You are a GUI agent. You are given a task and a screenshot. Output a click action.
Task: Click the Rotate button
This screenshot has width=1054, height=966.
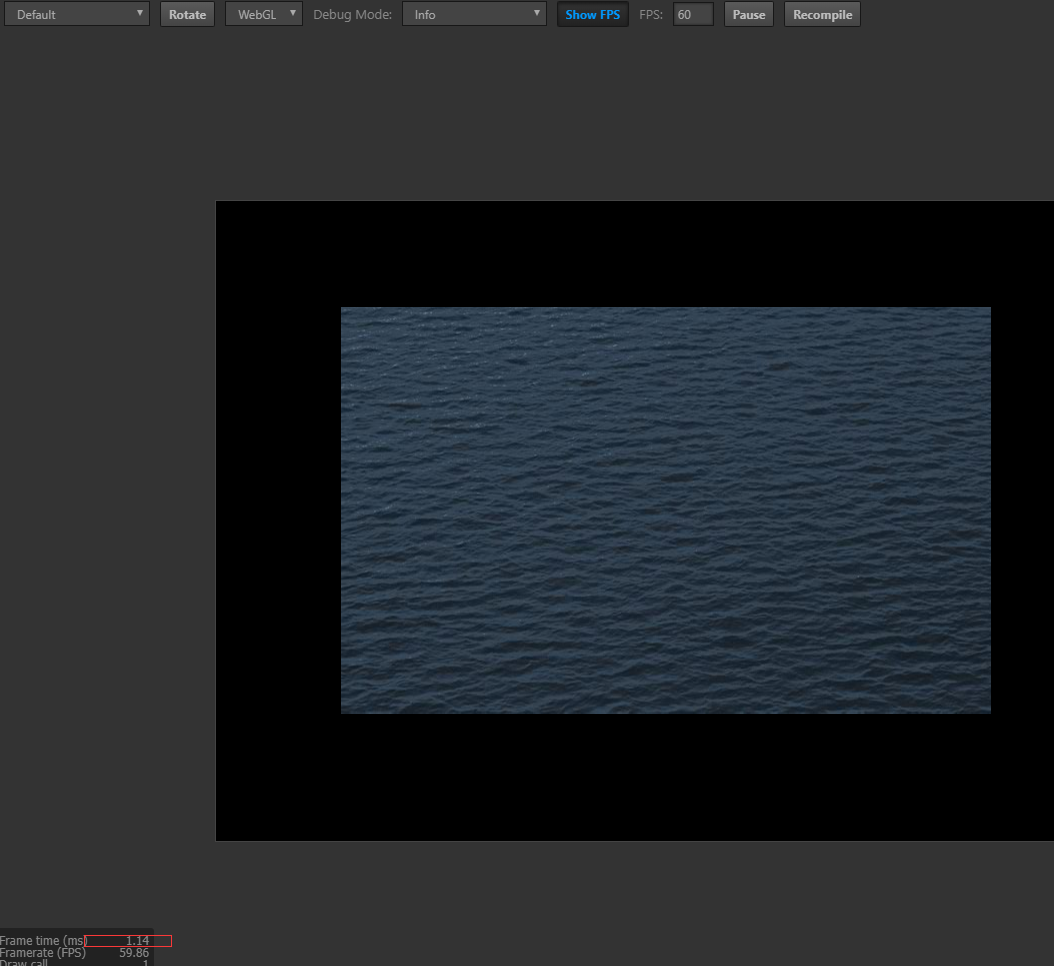click(x=187, y=14)
